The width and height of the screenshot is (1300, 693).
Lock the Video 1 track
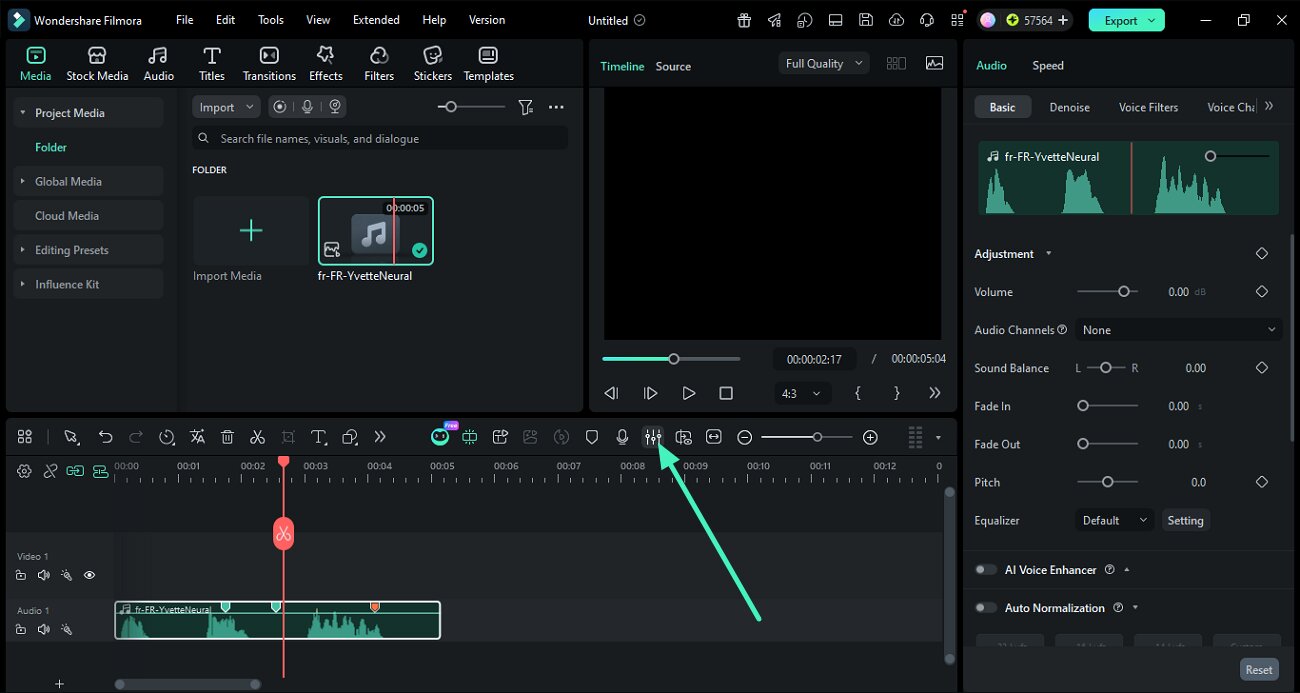[x=20, y=575]
